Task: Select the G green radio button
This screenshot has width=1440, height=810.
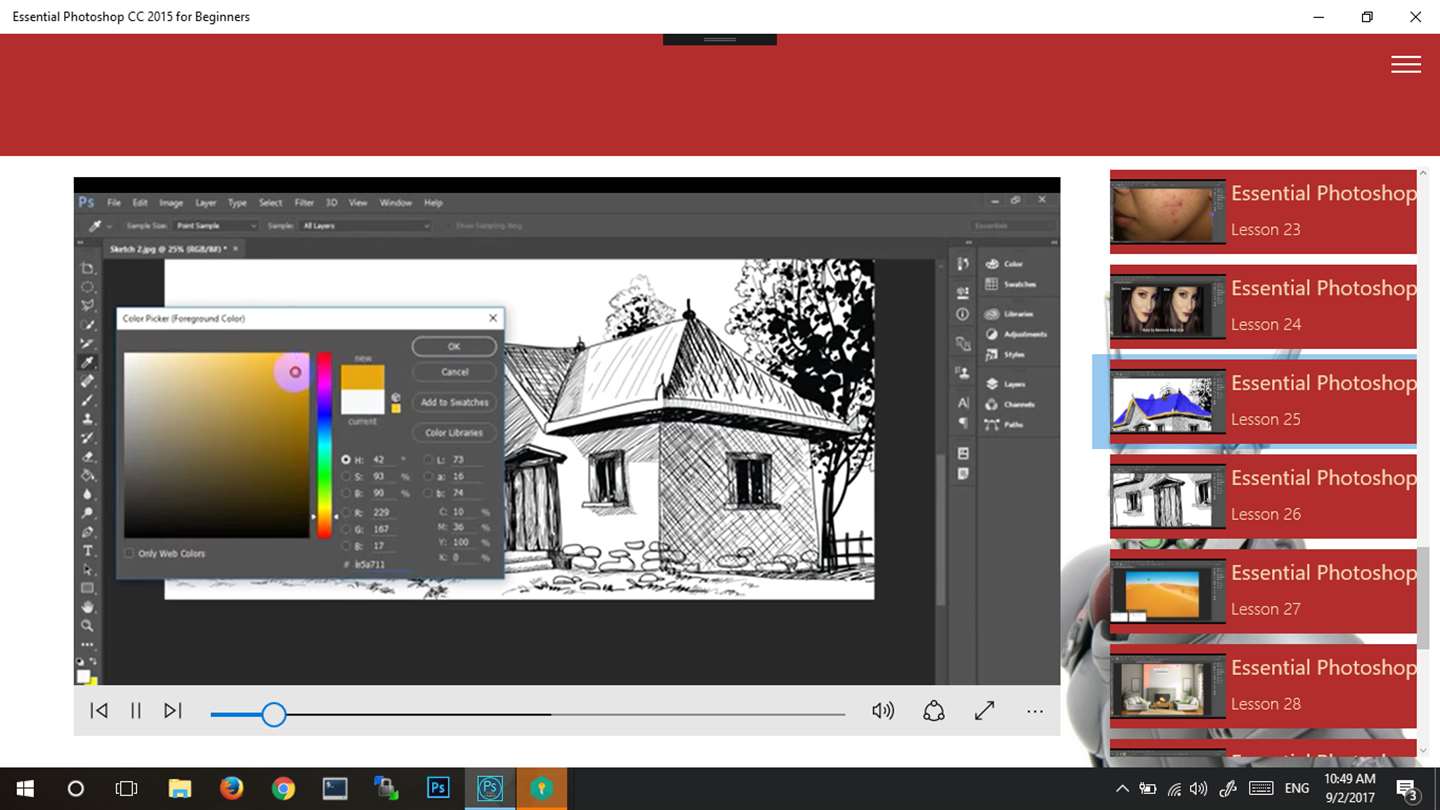Action: click(346, 529)
